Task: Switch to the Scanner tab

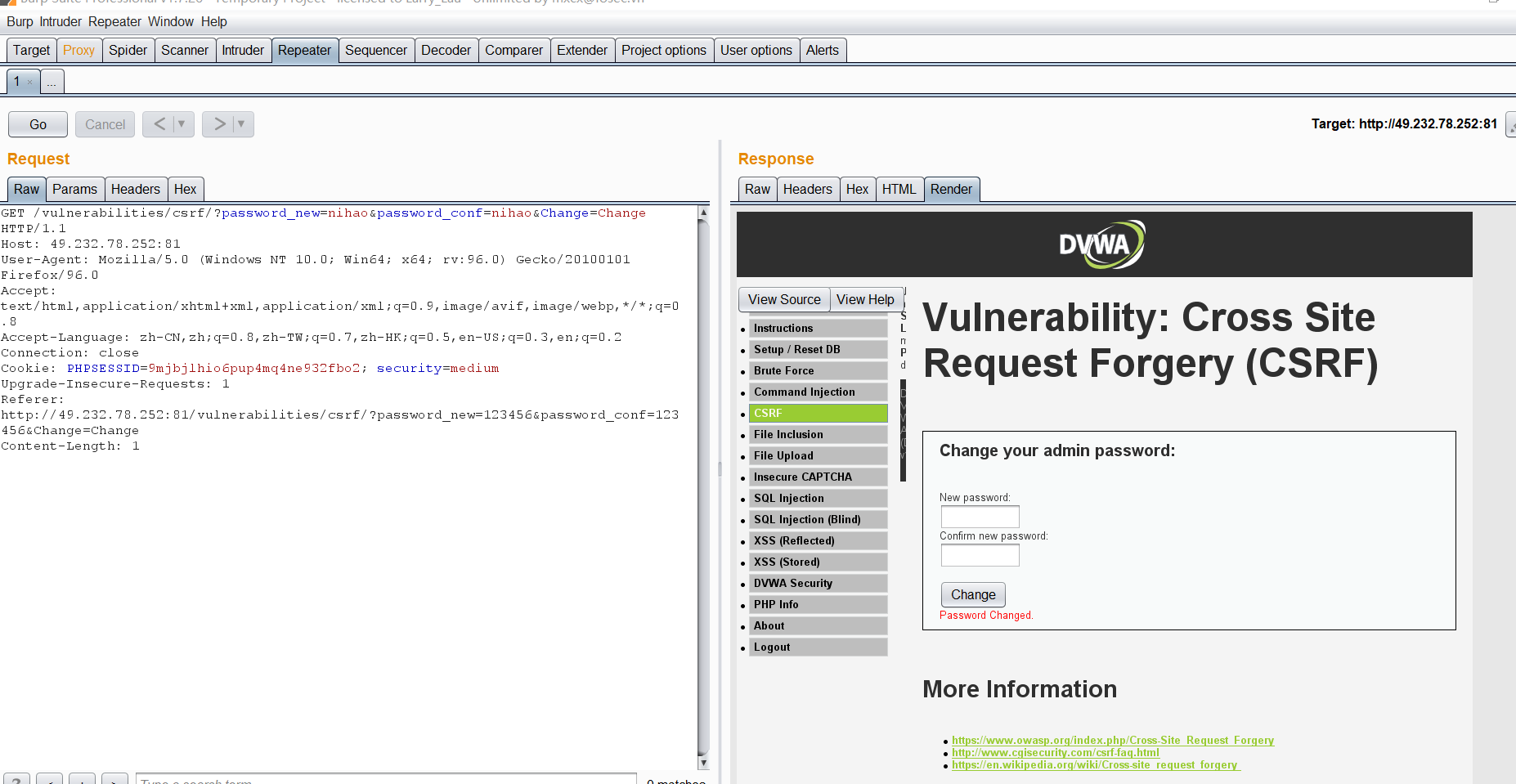Action: point(185,50)
